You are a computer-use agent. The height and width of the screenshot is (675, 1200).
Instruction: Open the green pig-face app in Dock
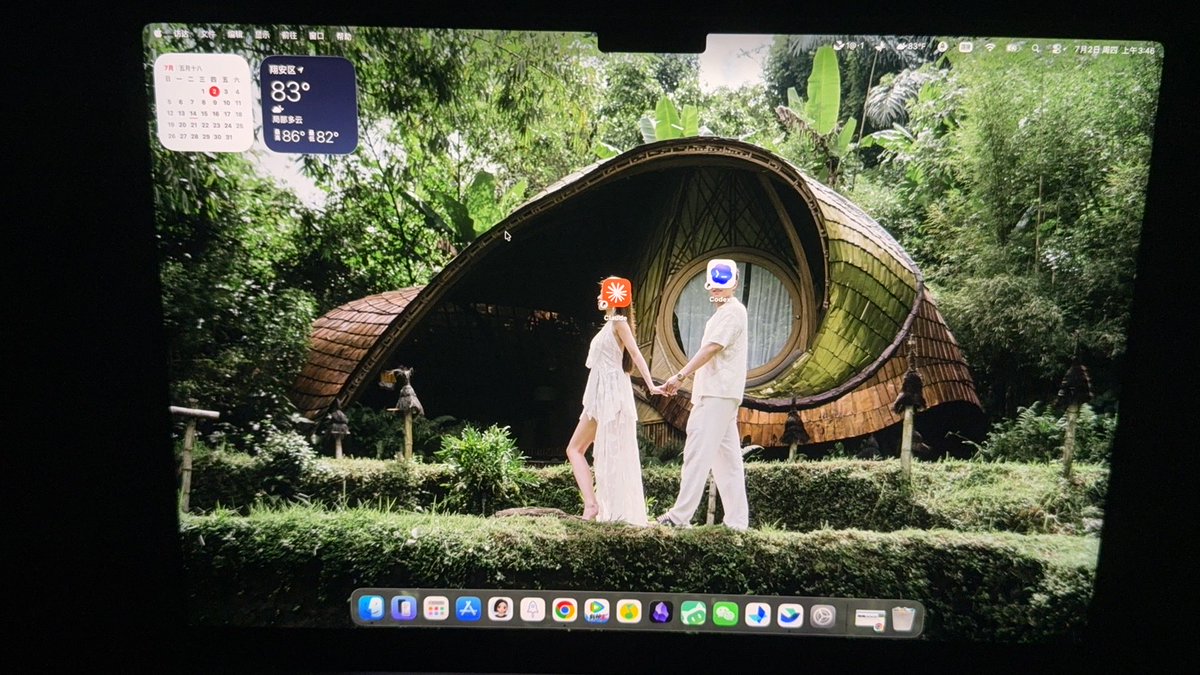point(693,613)
